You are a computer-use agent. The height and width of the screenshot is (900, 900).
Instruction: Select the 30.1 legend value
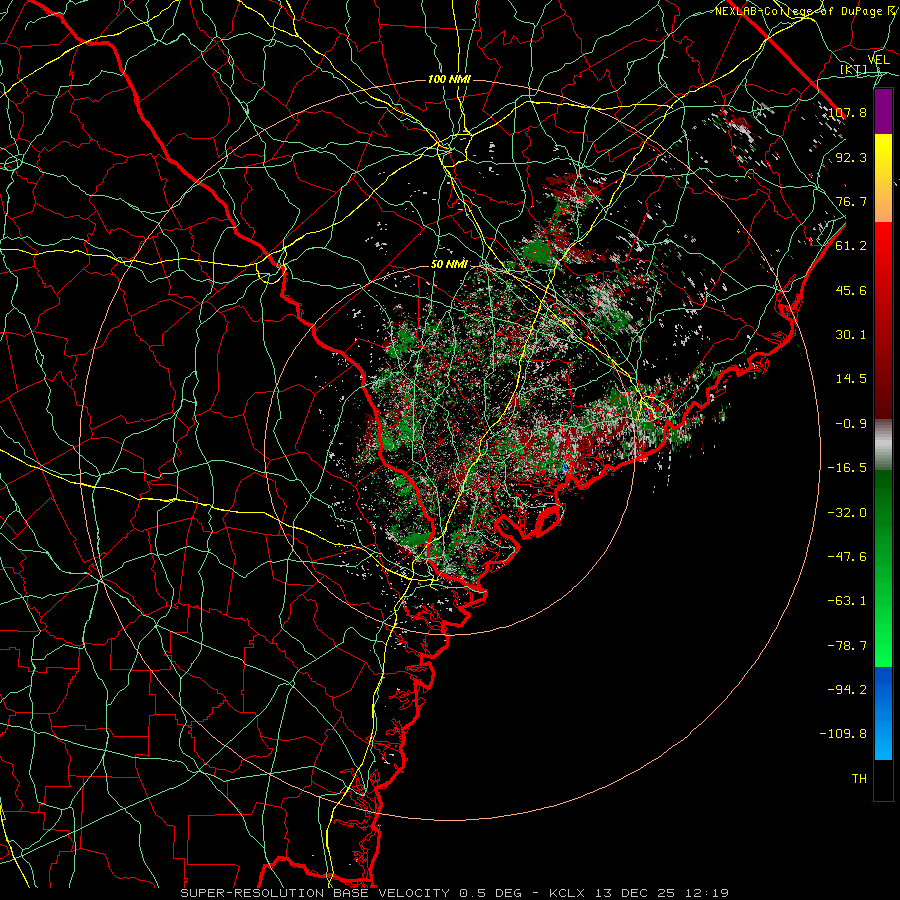(851, 335)
